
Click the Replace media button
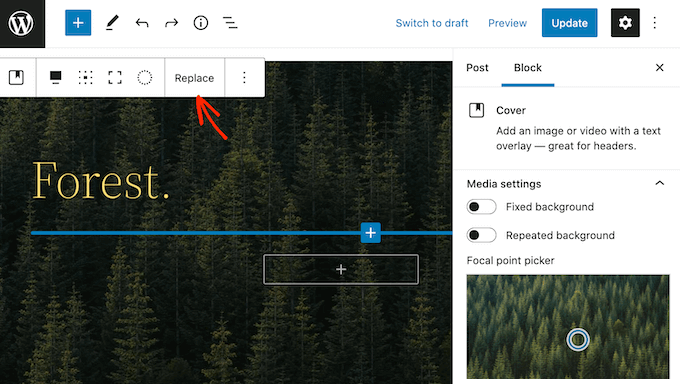[194, 78]
